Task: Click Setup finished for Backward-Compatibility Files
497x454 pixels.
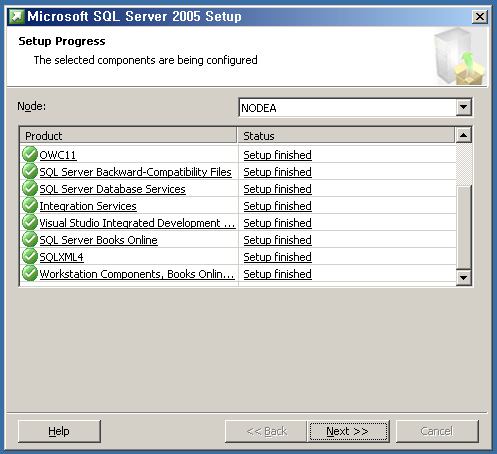Action: (x=277, y=172)
